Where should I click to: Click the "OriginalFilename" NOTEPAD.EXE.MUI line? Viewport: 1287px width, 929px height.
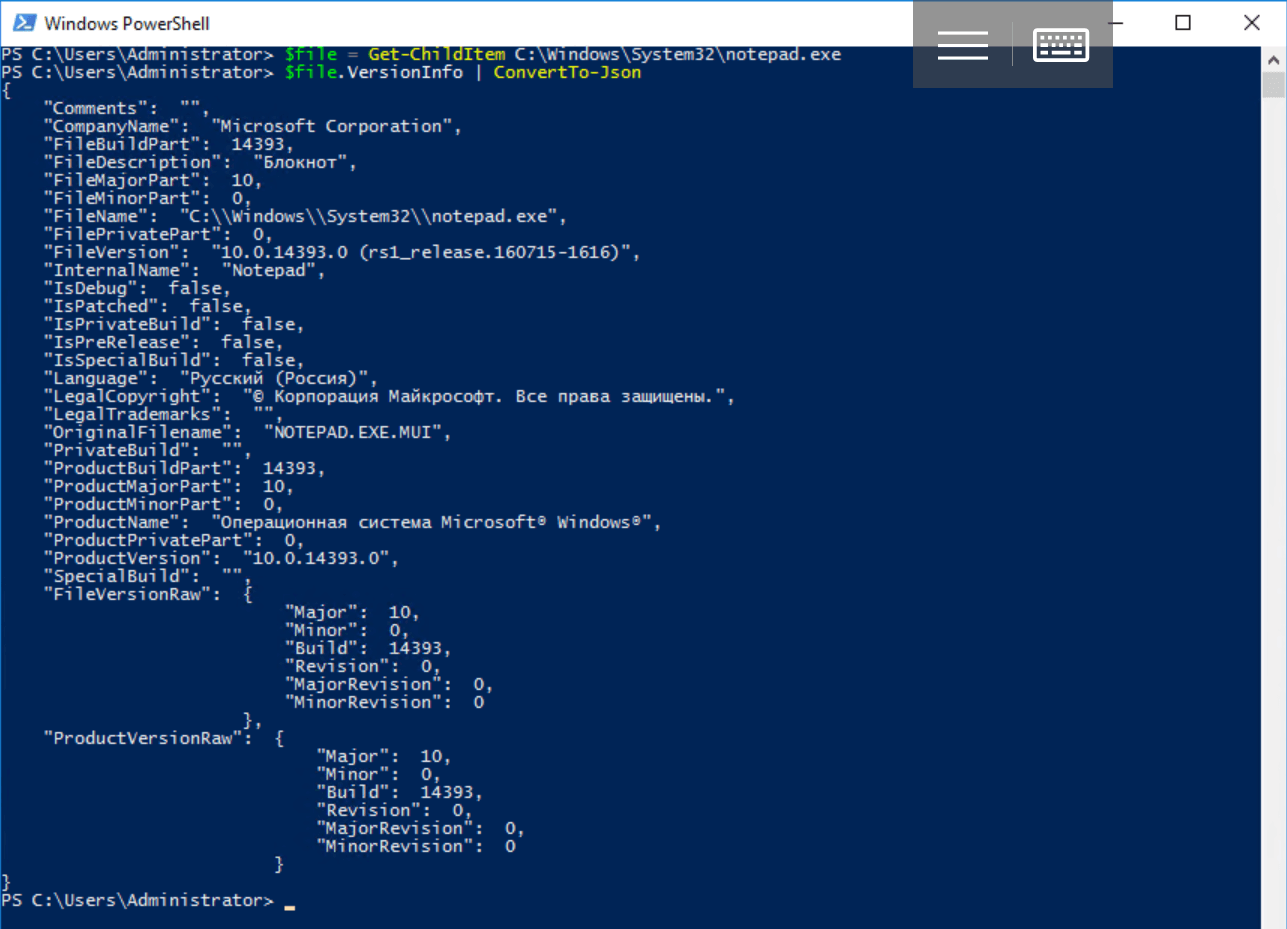coord(247,432)
